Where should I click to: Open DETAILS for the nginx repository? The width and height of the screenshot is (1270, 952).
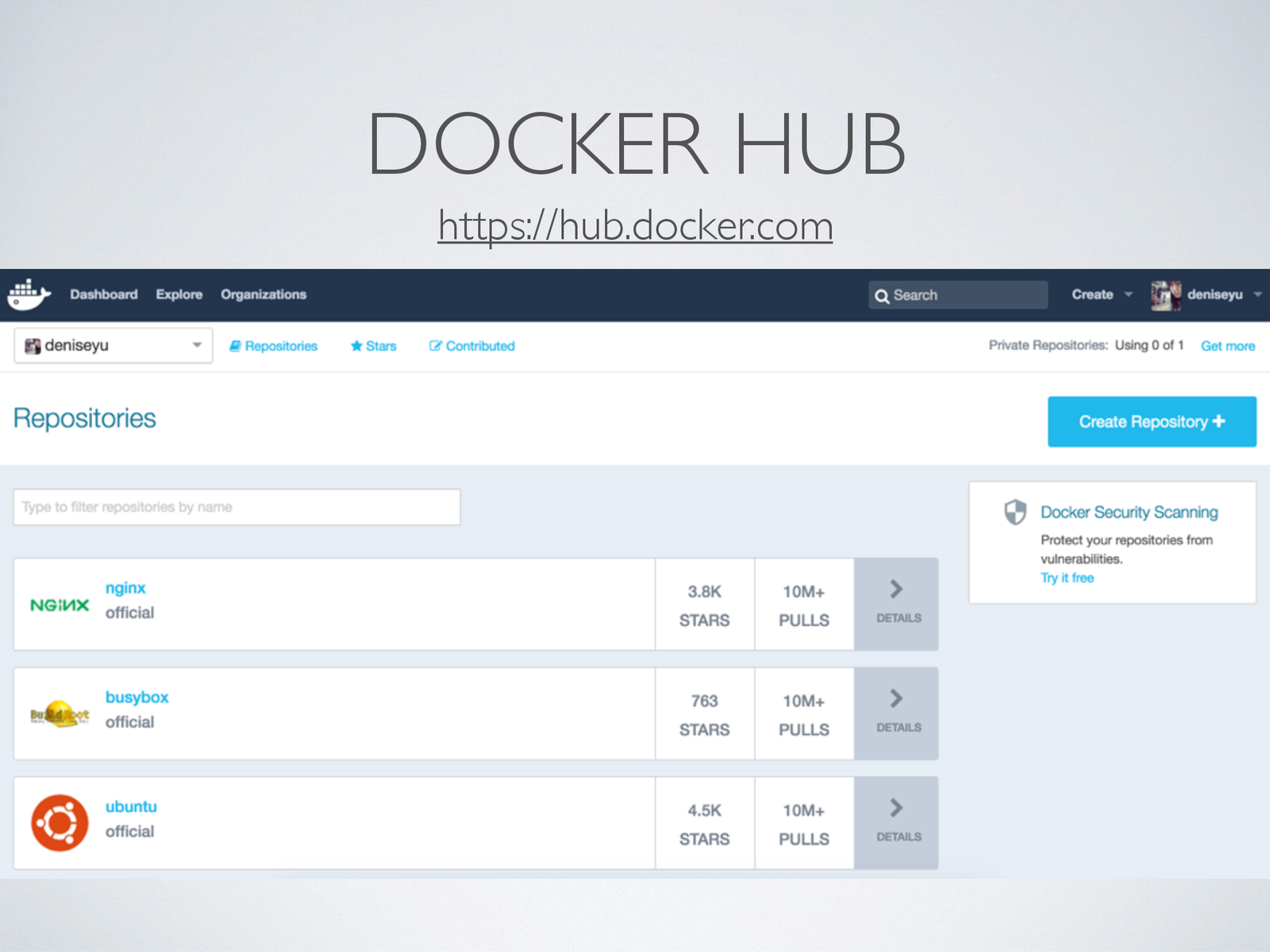(x=896, y=605)
